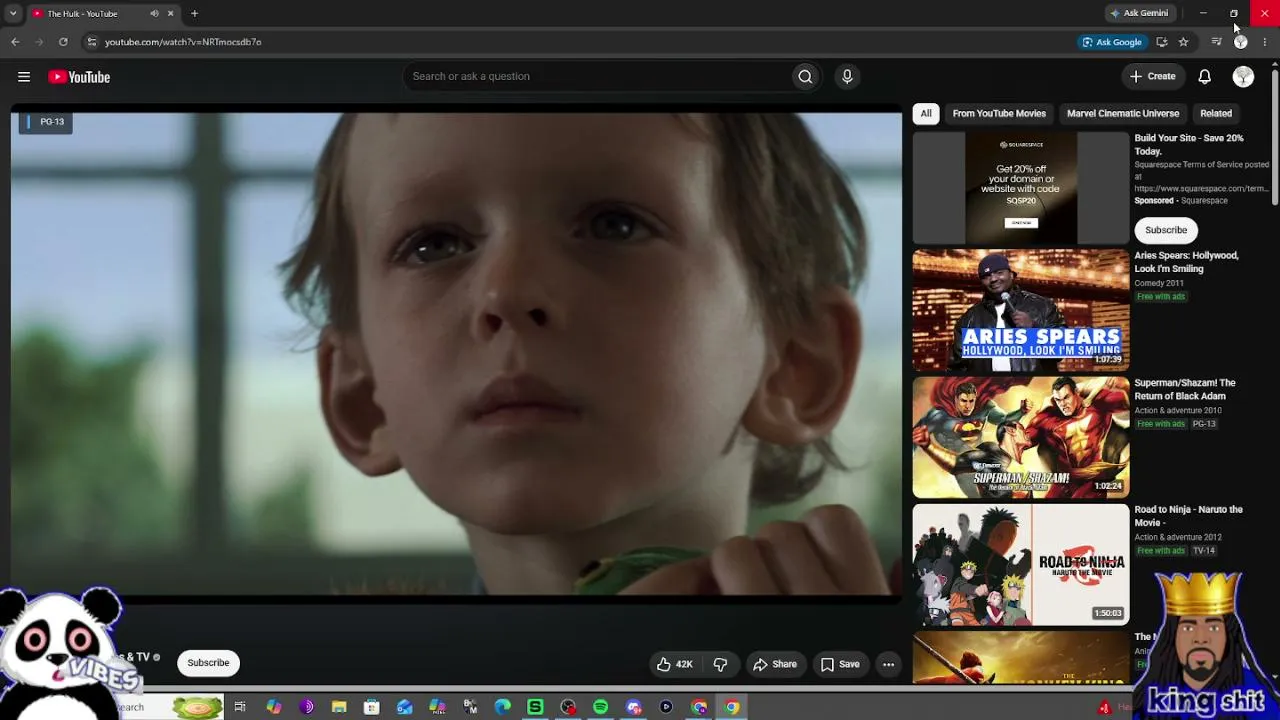1280x720 pixels.
Task: Open YouTube notifications bell
Action: coord(1205,77)
